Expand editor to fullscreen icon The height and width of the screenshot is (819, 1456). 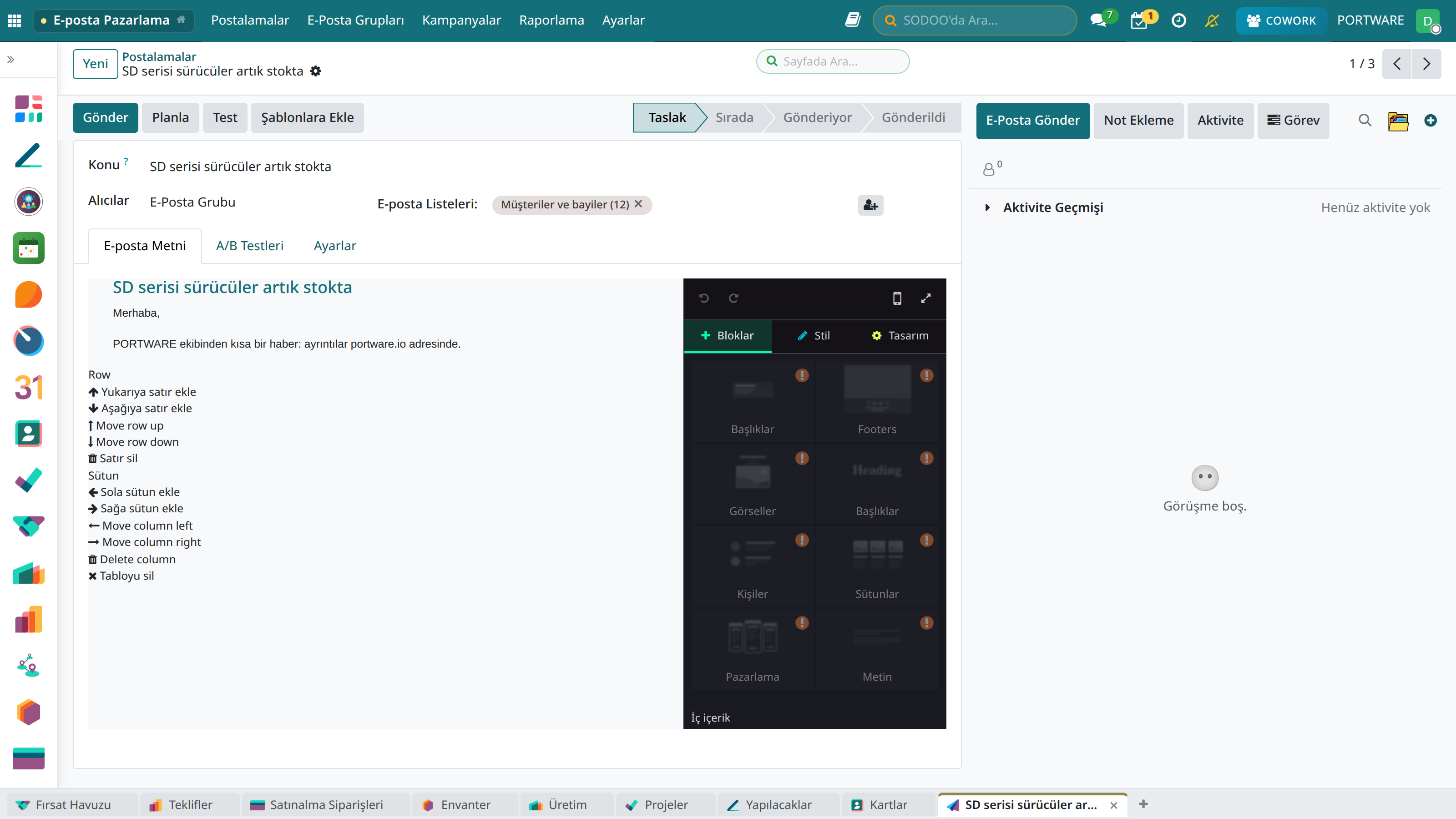point(926,298)
